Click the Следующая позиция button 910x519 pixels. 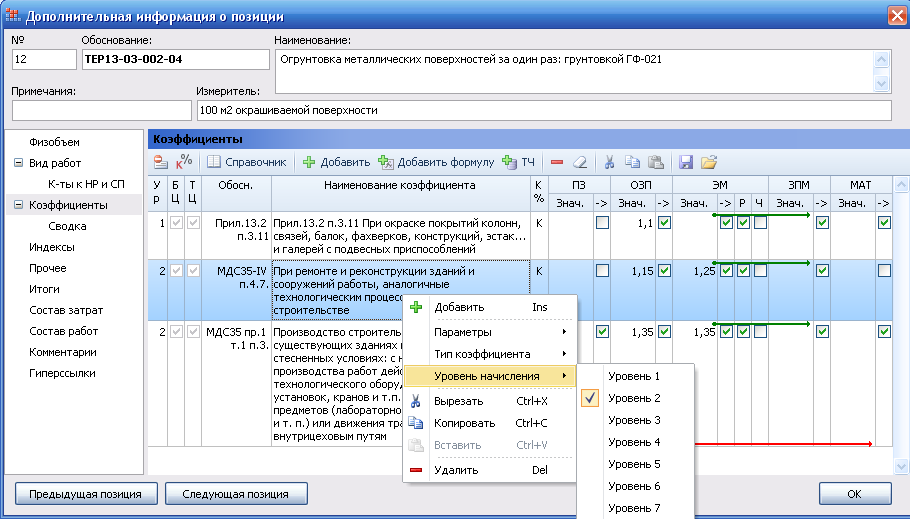pos(235,494)
